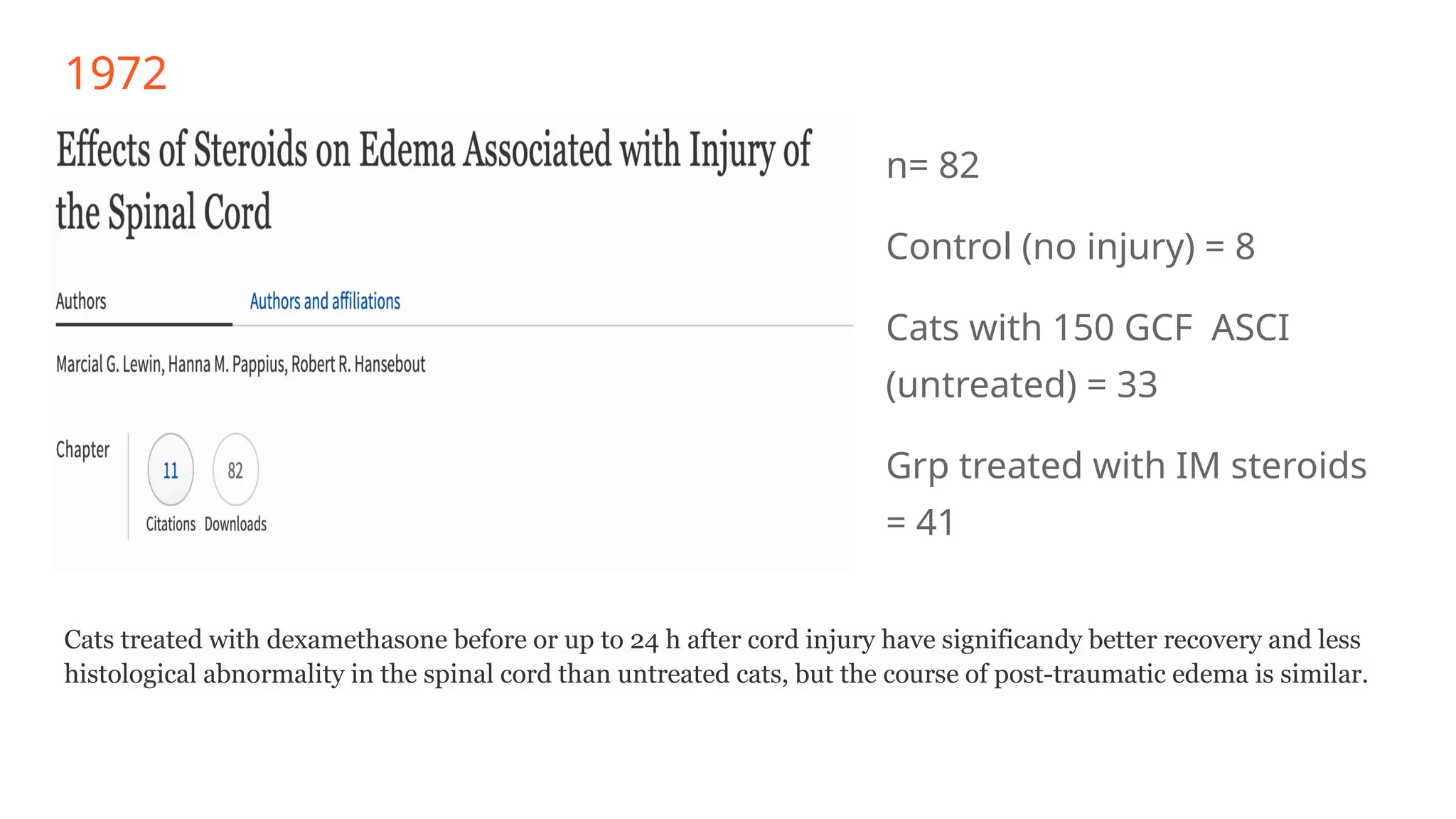This screenshot has height=819, width=1456.
Task: Click the 11 citations circle badge
Action: tap(171, 470)
